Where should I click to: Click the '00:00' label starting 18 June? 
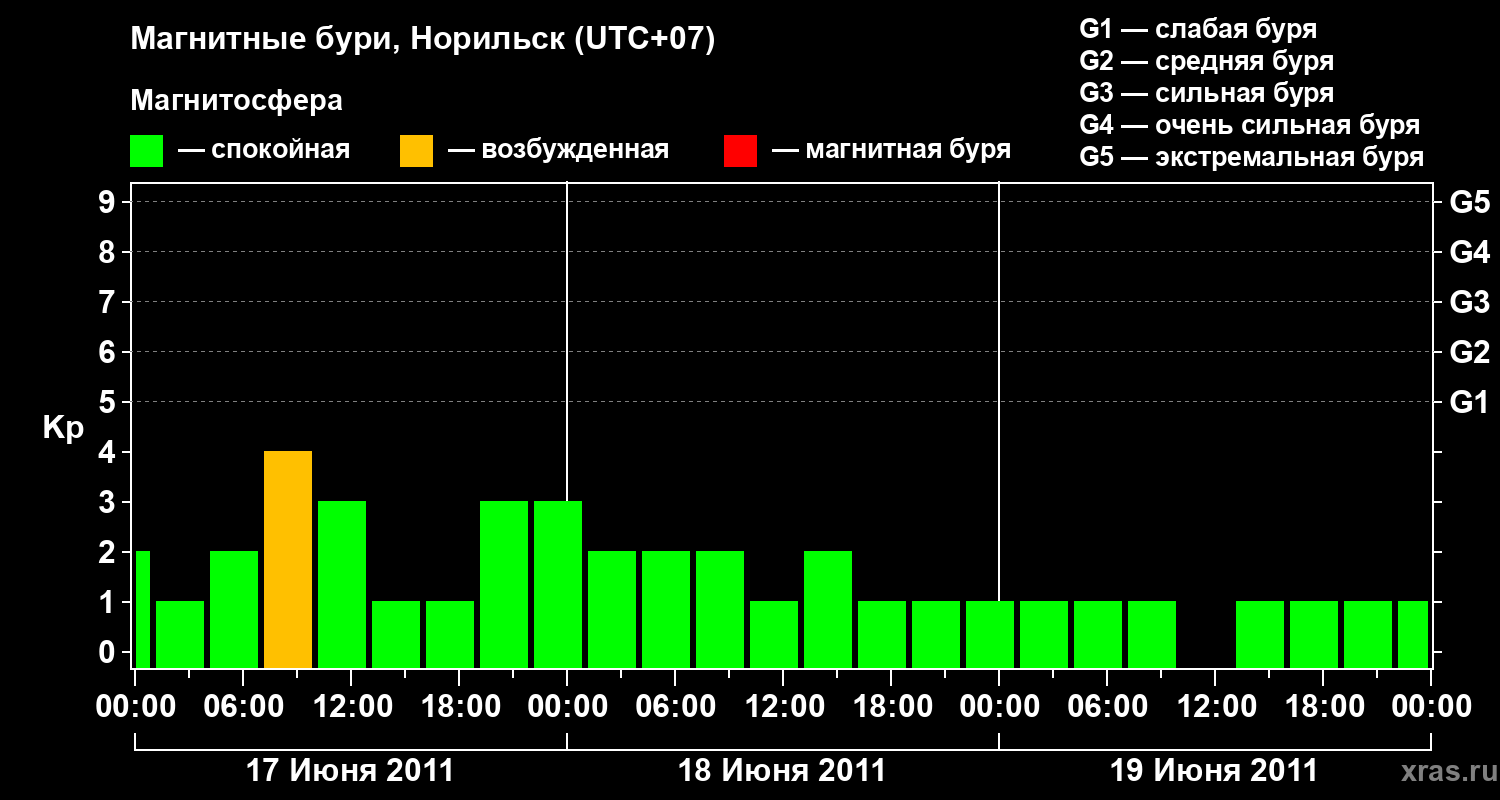coord(567,707)
